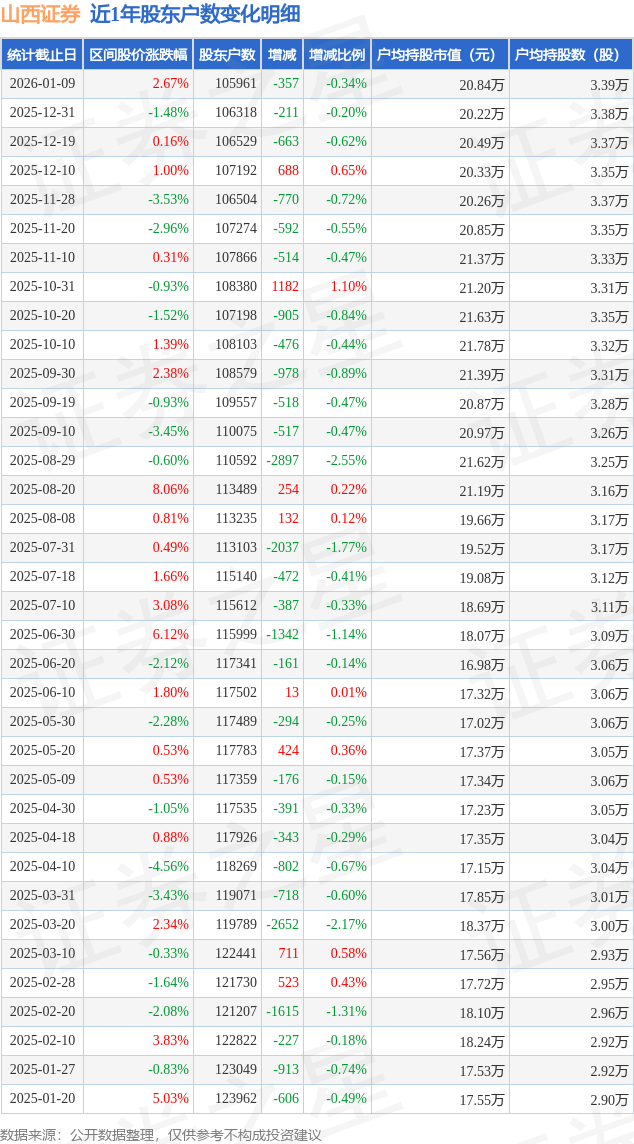This screenshot has height=1144, width=634.
Task: Click the 21.78万 average market value cell
Action: coord(481,345)
